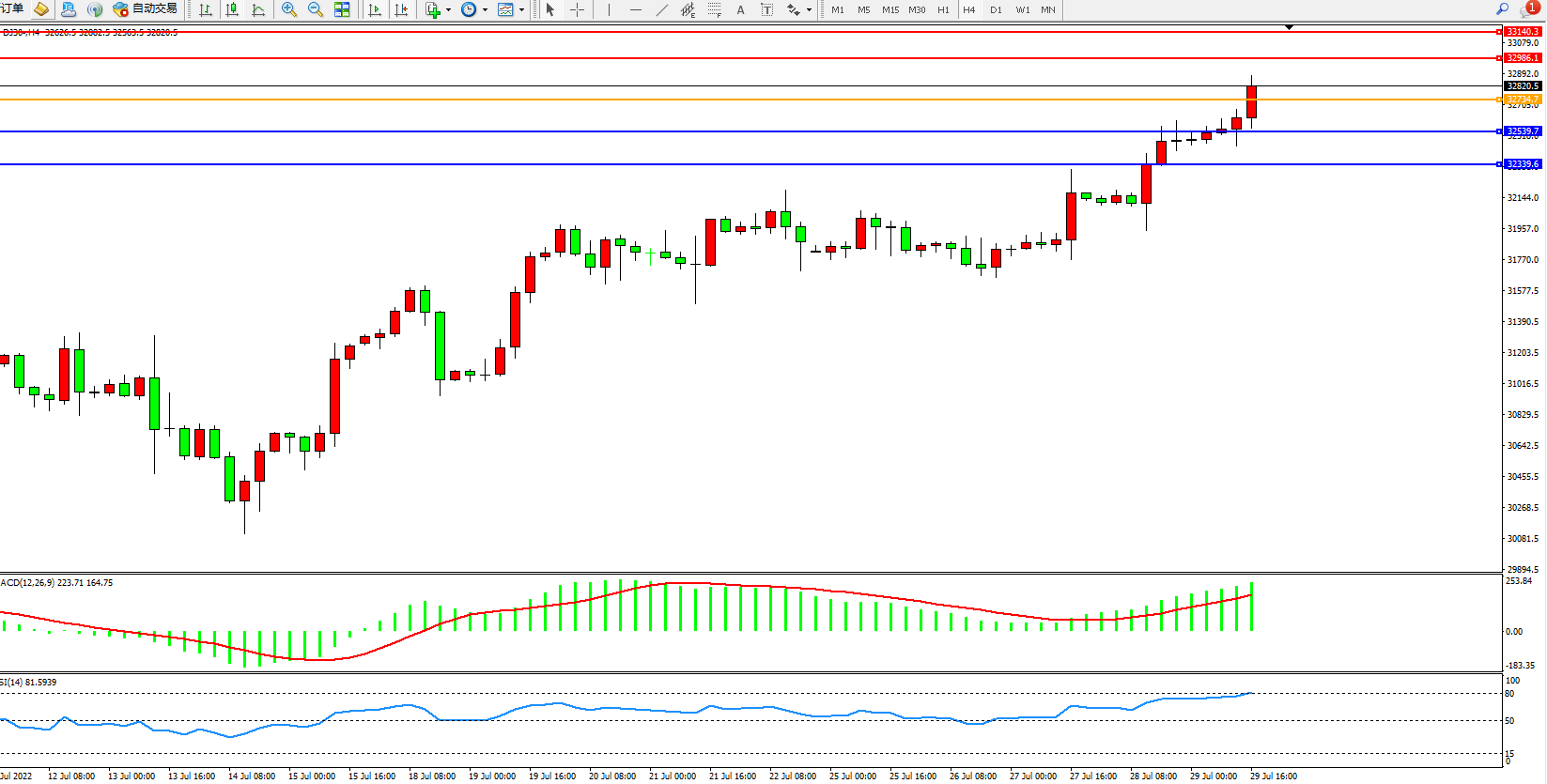Screen dimensions: 1547x784
Task: Open the indicators list dropdown arrow
Action: [x=448, y=10]
